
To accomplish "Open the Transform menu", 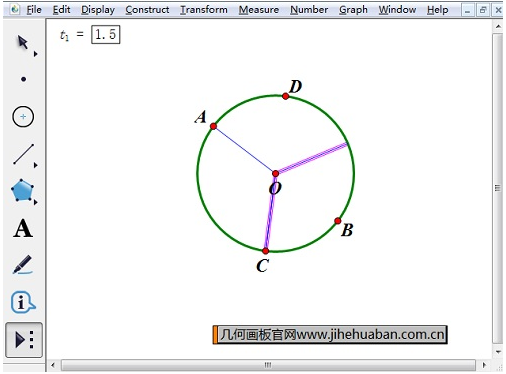I will [x=204, y=10].
